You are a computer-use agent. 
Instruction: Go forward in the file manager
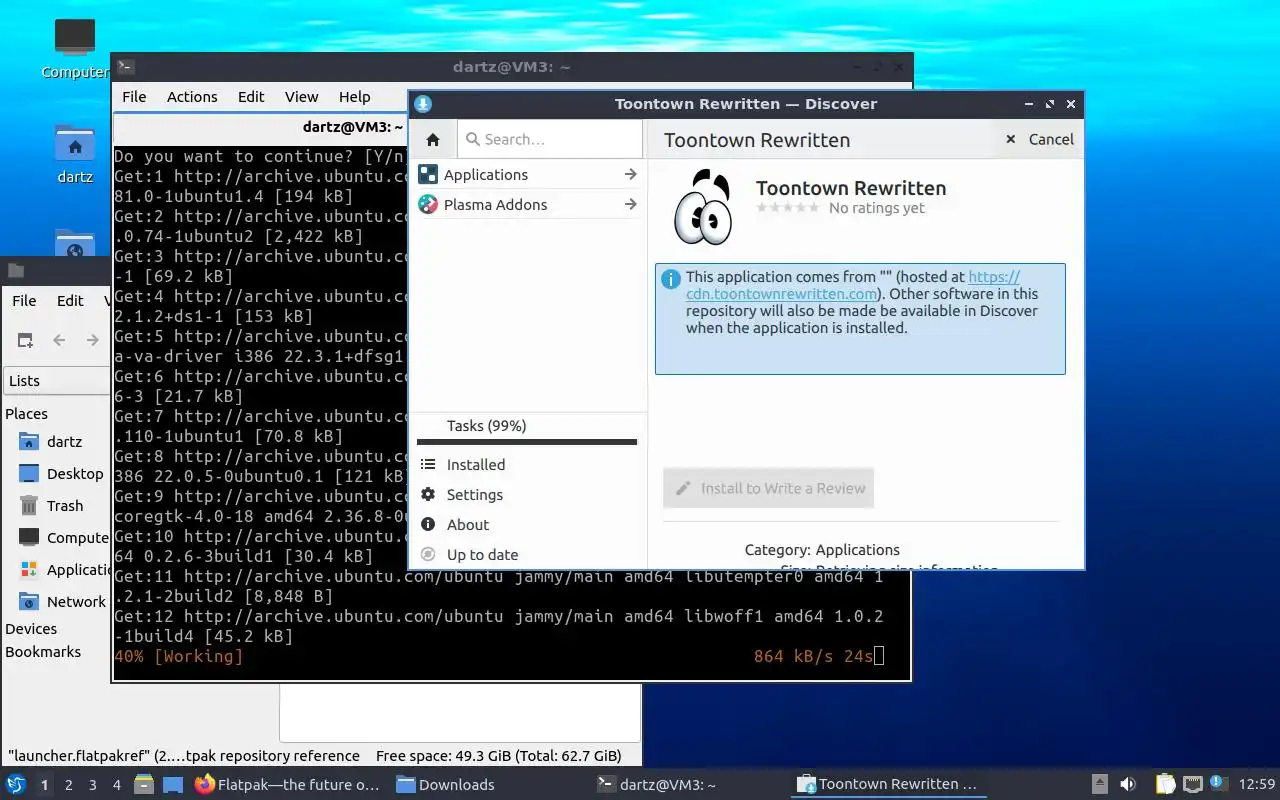pyautogui.click(x=92, y=340)
